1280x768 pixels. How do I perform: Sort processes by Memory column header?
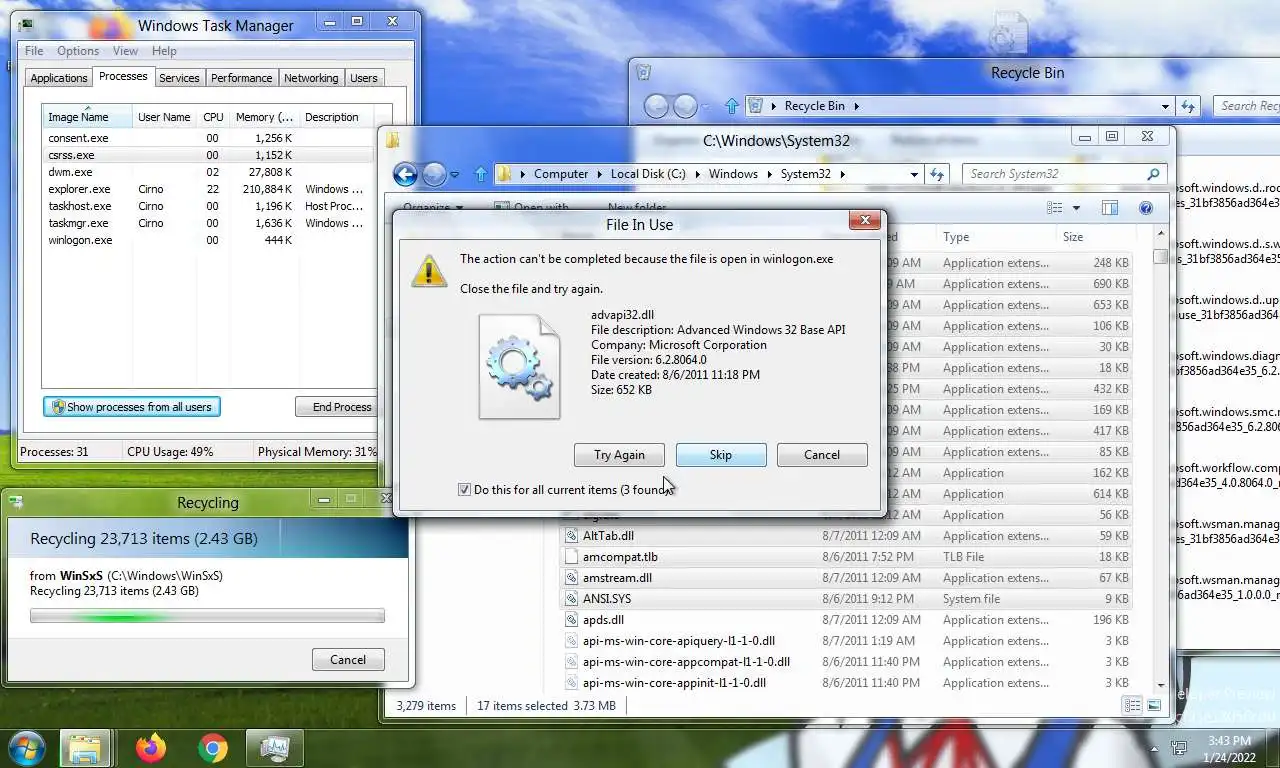(x=264, y=117)
